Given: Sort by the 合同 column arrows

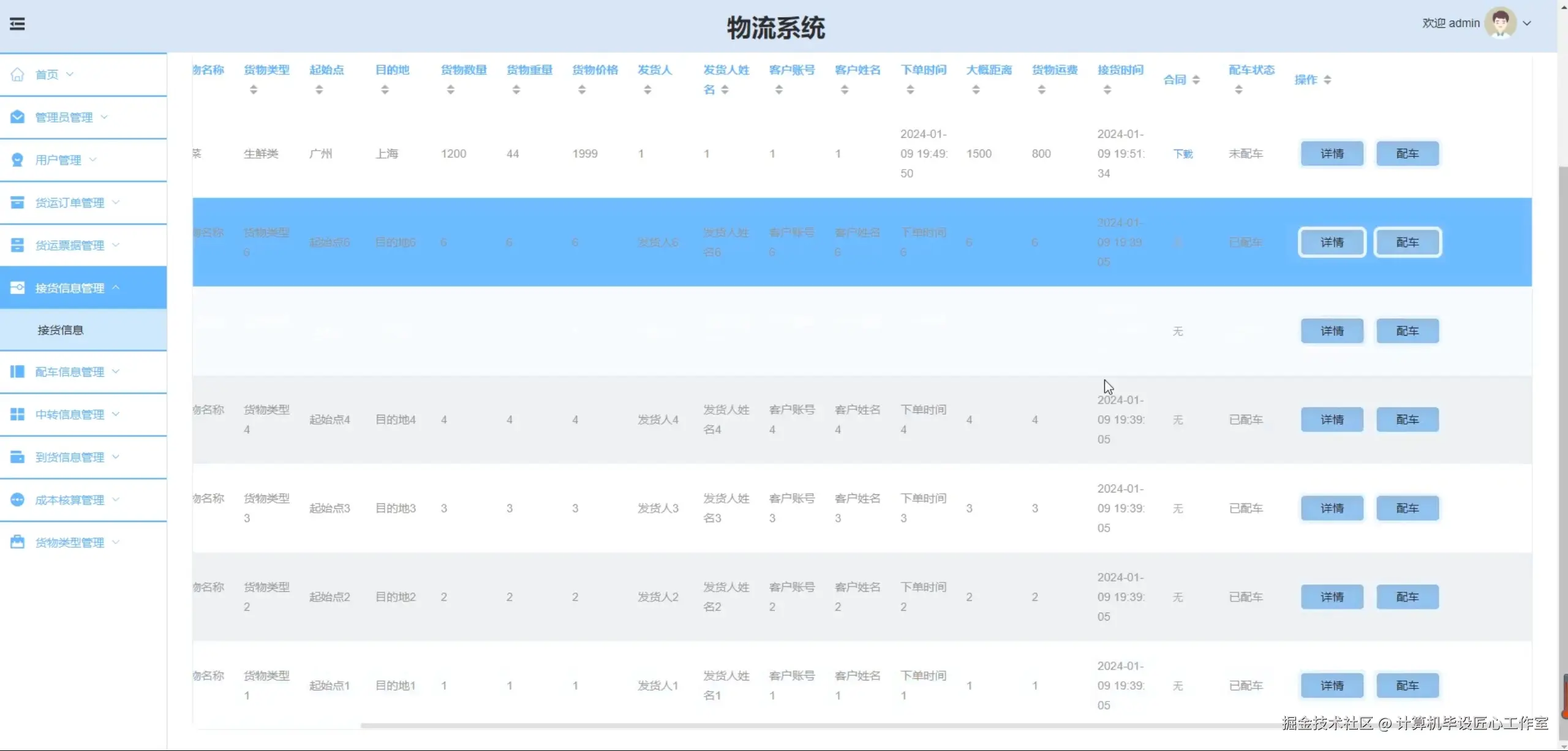Looking at the screenshot, I should pos(1196,80).
